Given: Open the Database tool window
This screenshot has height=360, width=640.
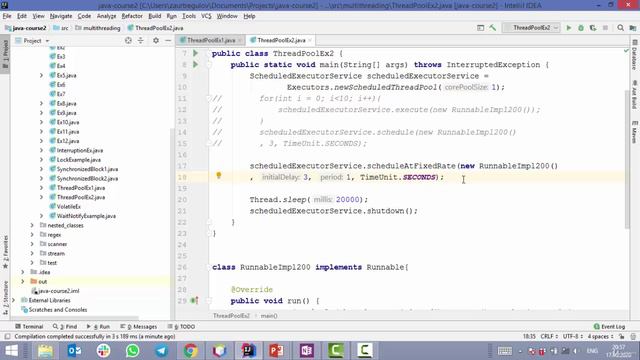Looking at the screenshot, I should [x=635, y=55].
